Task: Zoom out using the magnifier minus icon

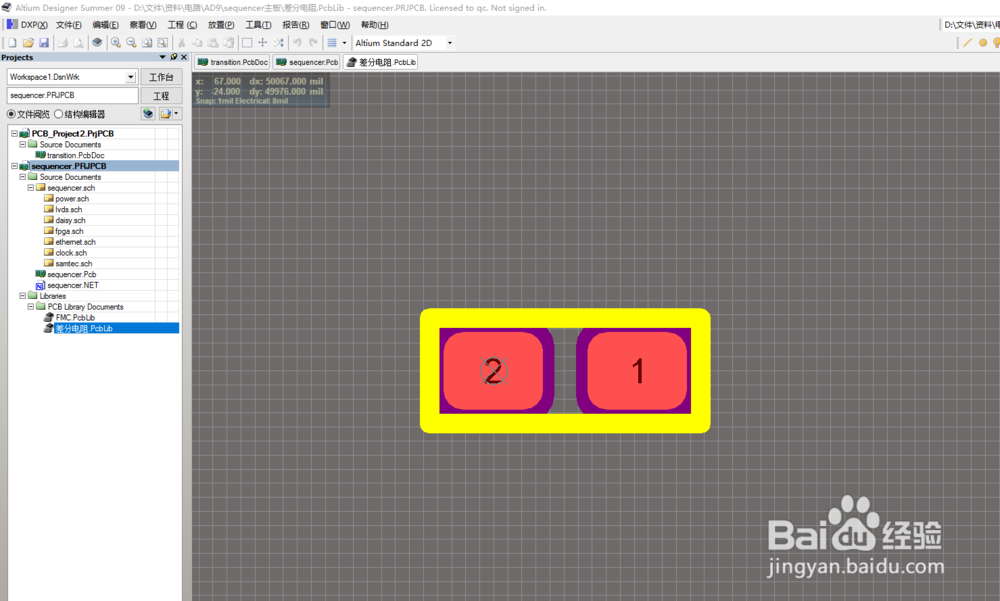Action: (131, 43)
